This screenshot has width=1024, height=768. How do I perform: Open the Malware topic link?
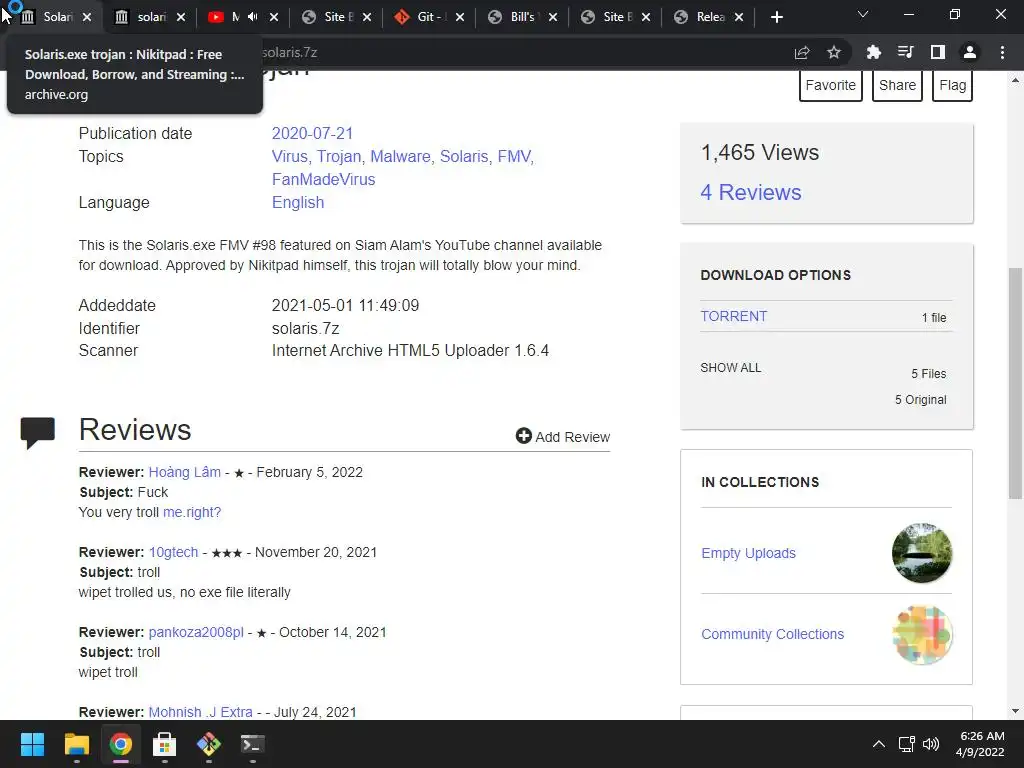click(x=400, y=157)
